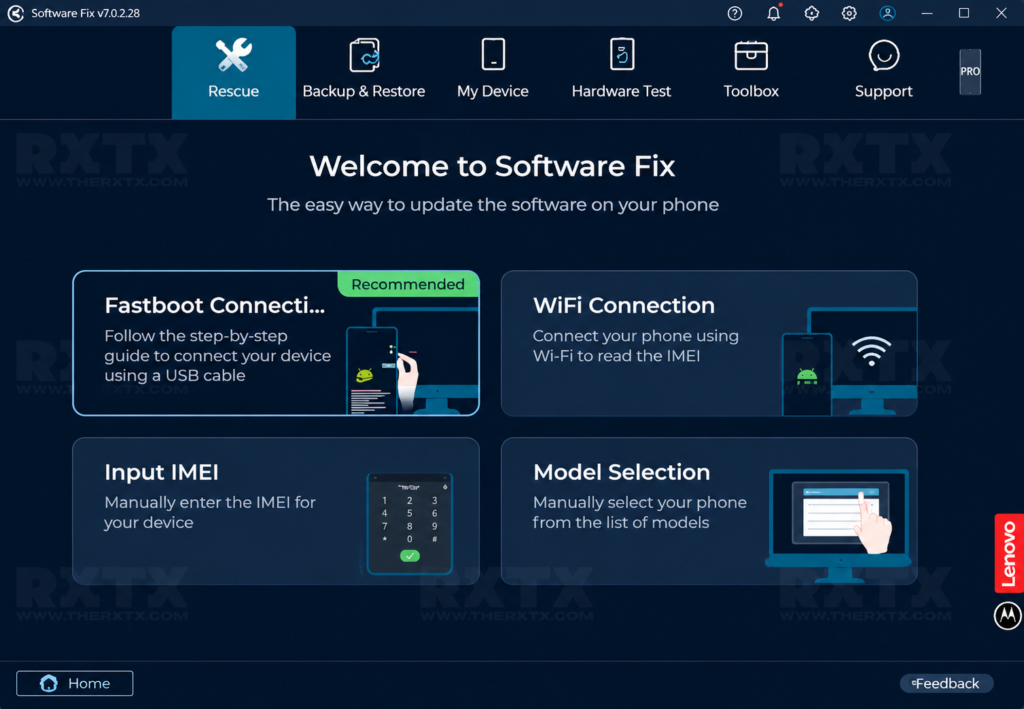Switch to the Rescue tab
This screenshot has height=709, width=1024.
pyautogui.click(x=234, y=72)
